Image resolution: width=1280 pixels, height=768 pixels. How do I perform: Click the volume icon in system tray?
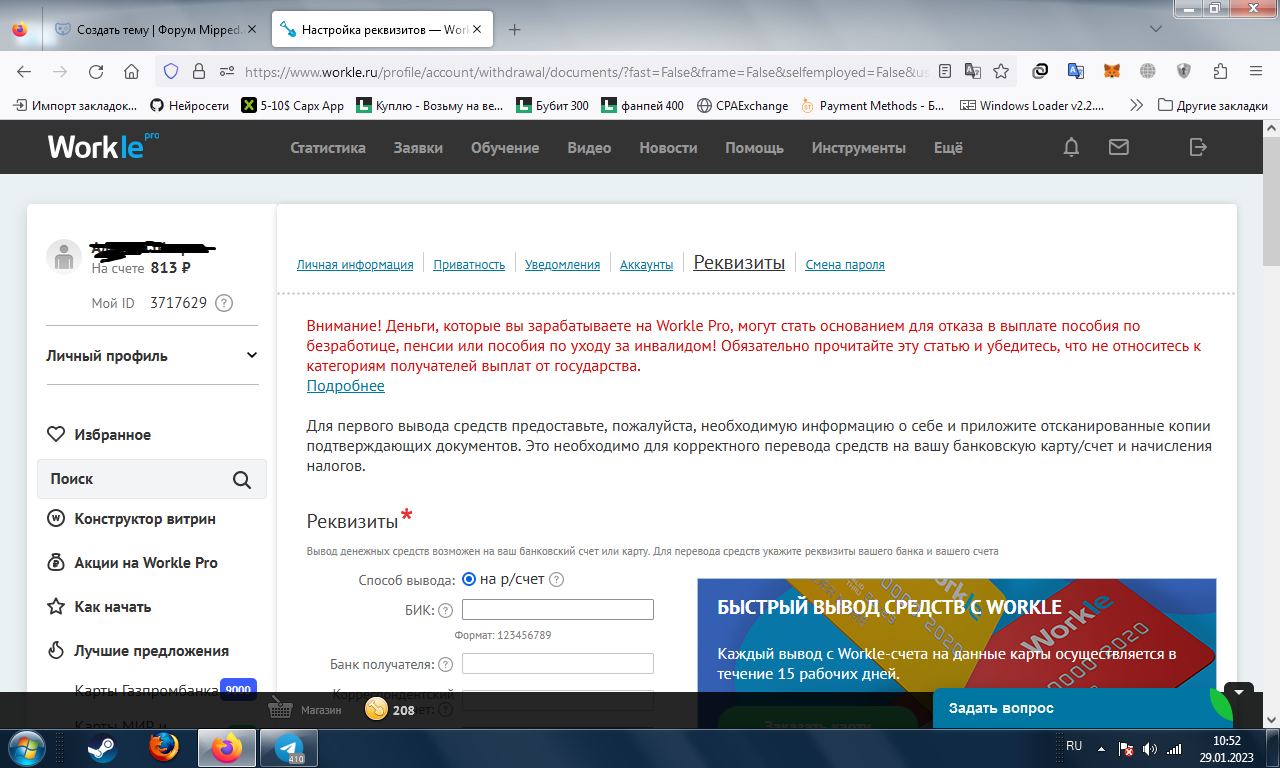(x=1149, y=748)
